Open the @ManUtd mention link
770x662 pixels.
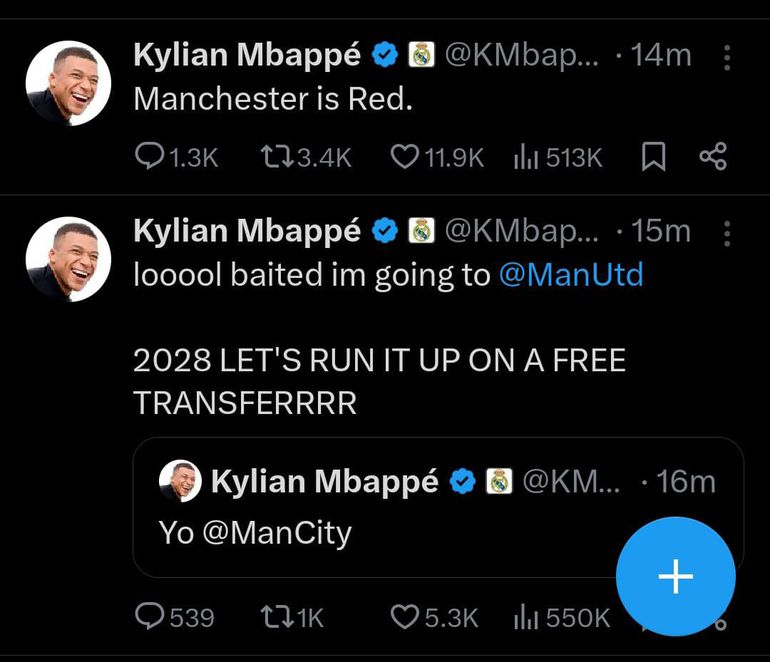(570, 275)
